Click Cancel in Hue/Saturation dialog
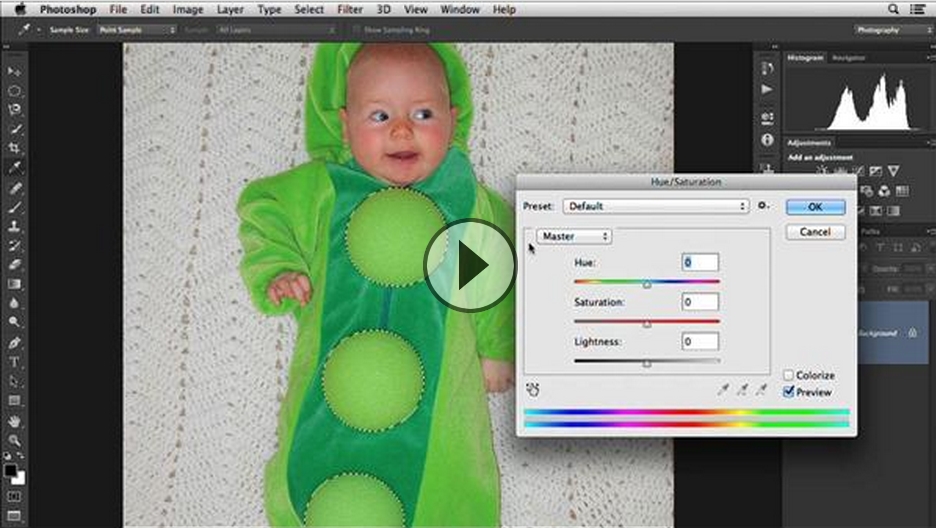The height and width of the screenshot is (528, 936). 815,232
